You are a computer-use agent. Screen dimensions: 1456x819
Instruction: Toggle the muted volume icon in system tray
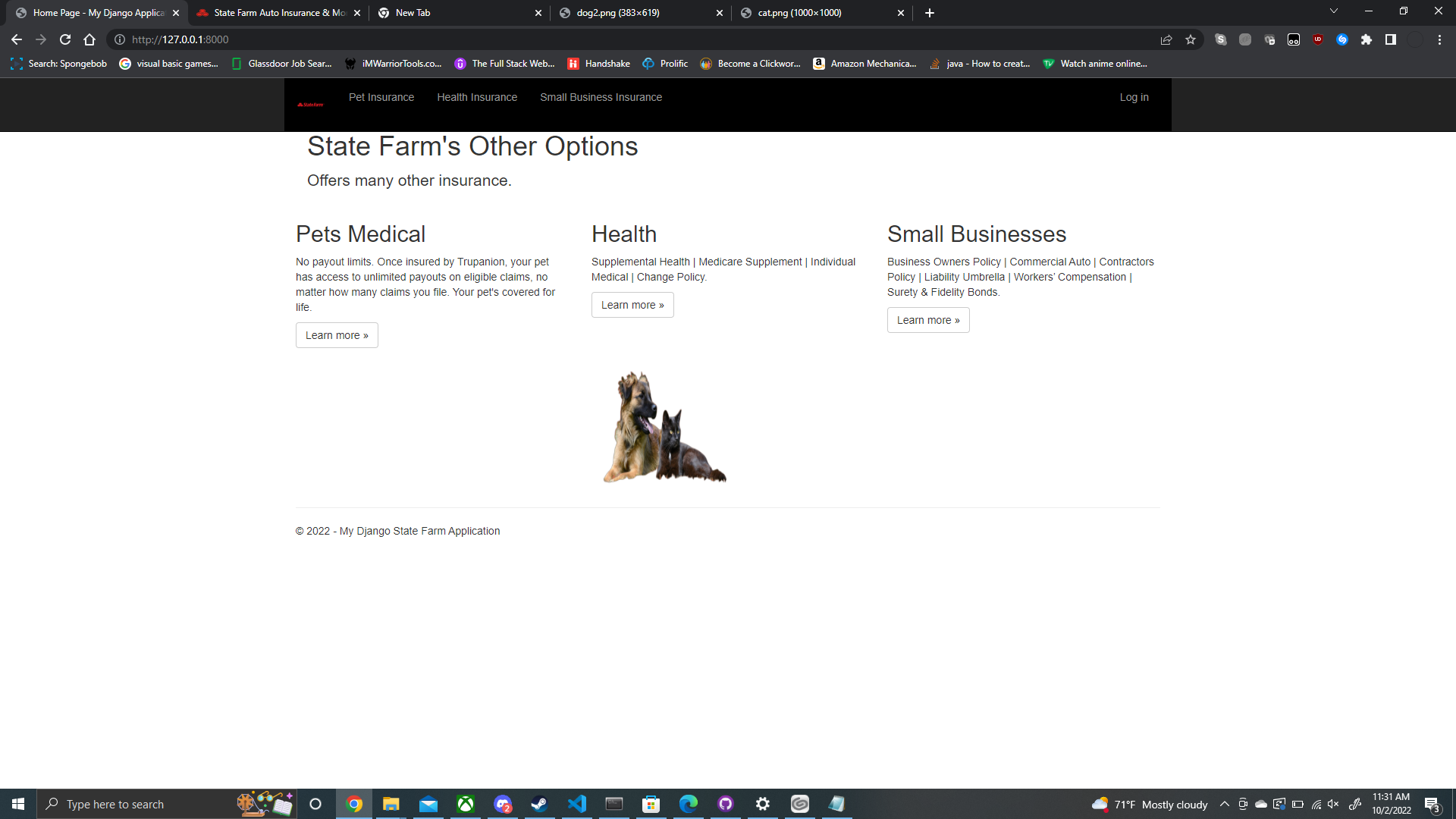point(1334,804)
